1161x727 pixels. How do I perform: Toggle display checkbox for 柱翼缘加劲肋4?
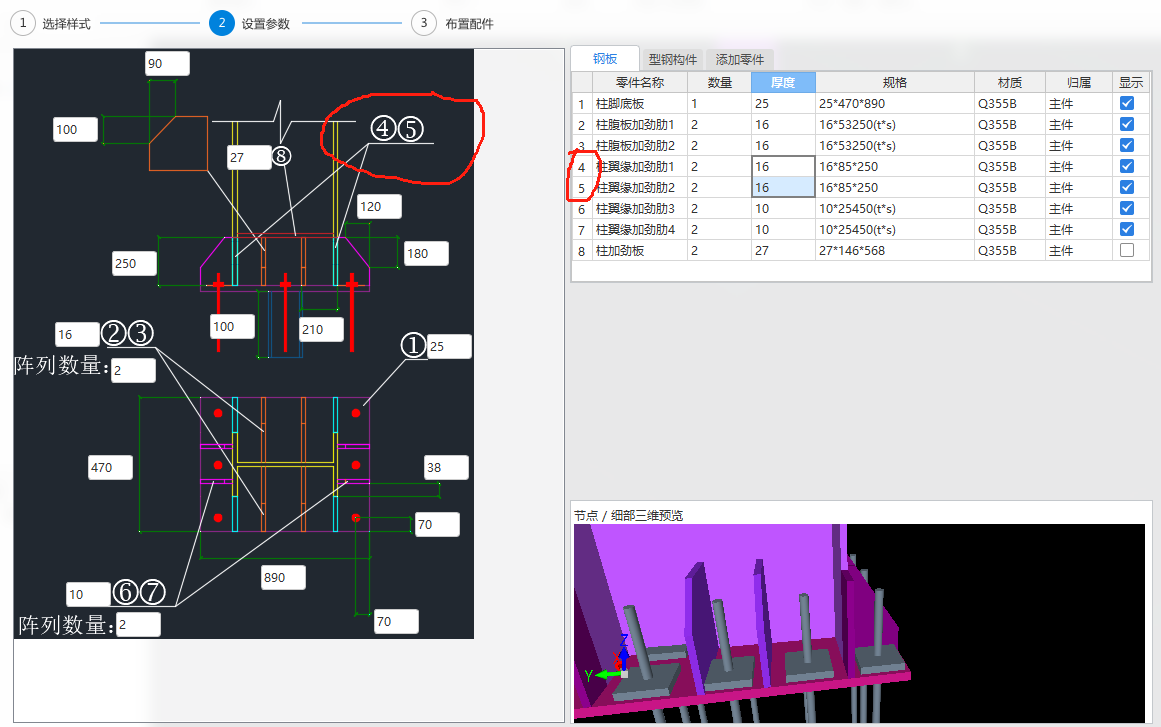pyautogui.click(x=1127, y=230)
